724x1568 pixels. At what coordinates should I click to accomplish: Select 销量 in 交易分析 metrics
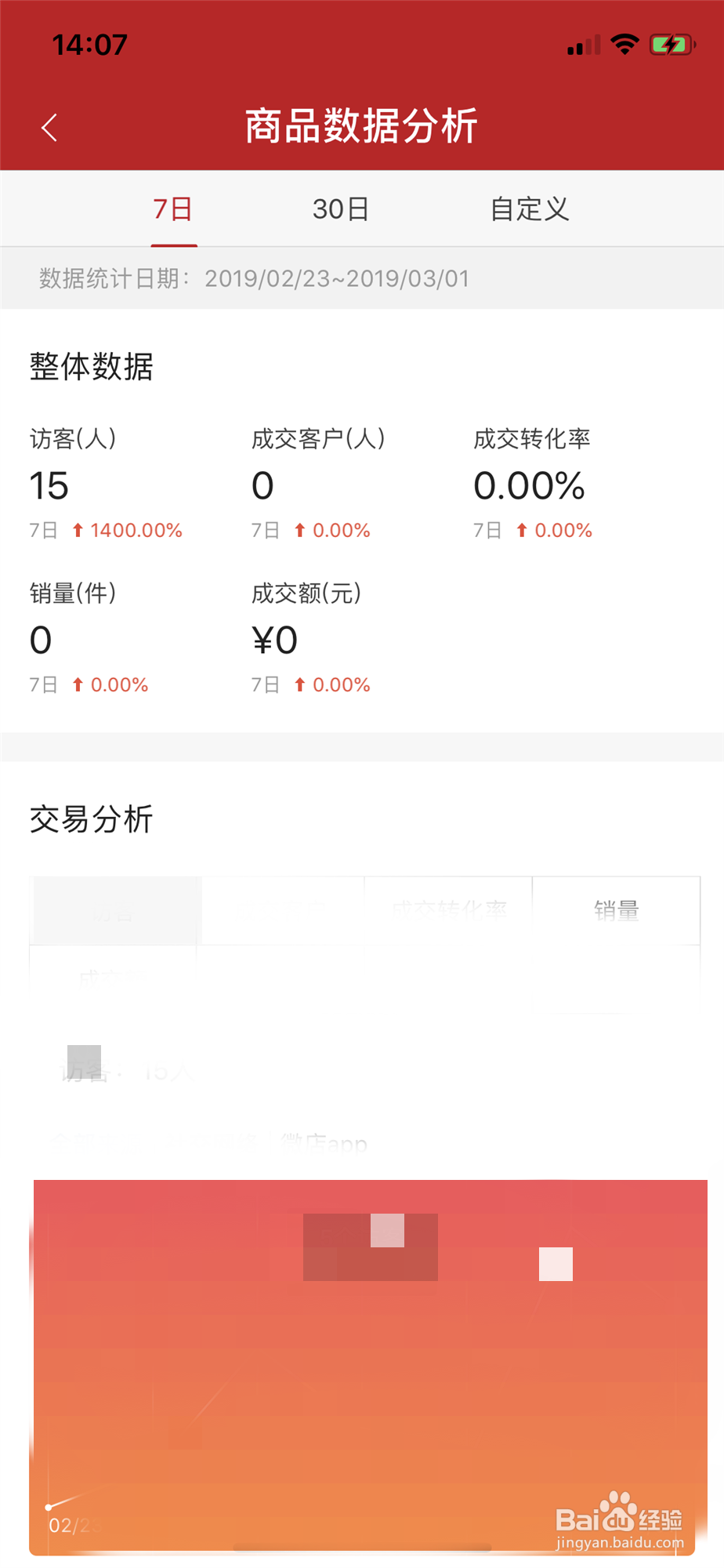[x=617, y=910]
